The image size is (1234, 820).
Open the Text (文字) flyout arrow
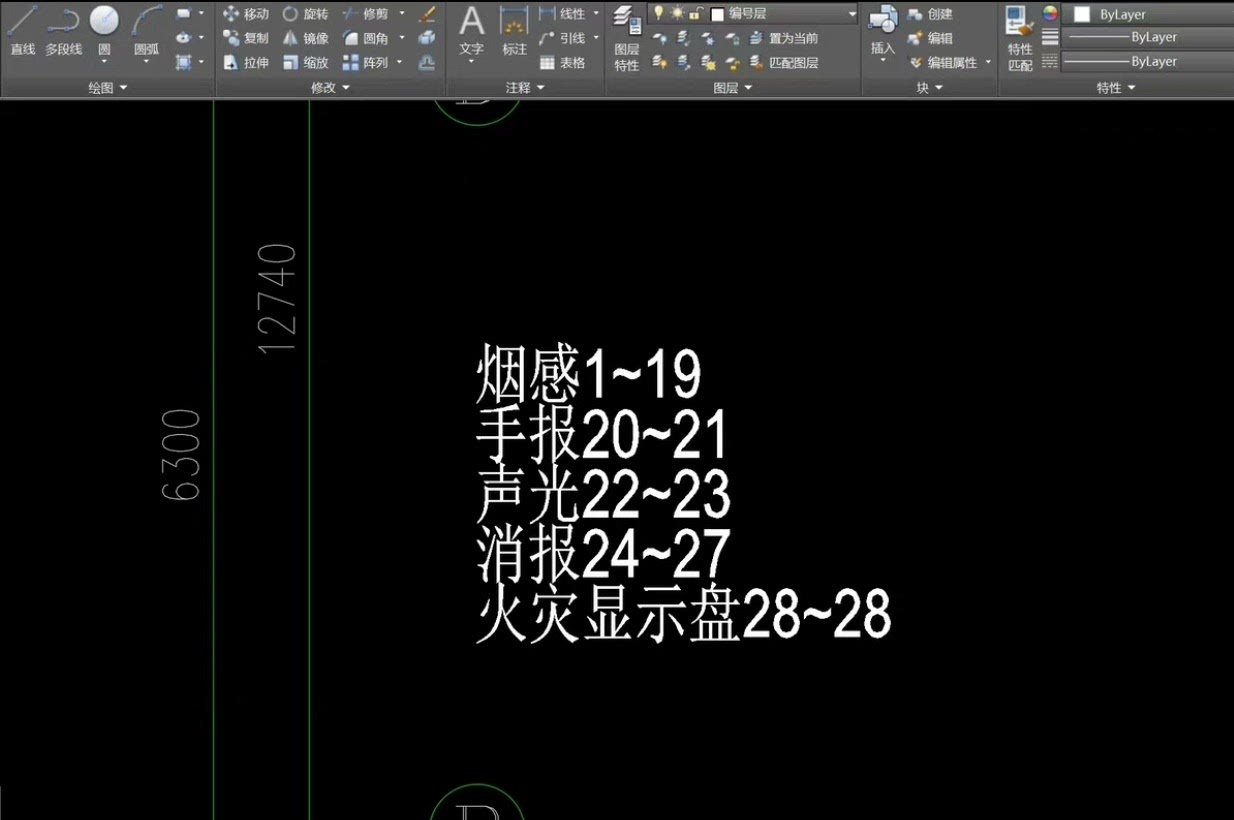[470, 60]
